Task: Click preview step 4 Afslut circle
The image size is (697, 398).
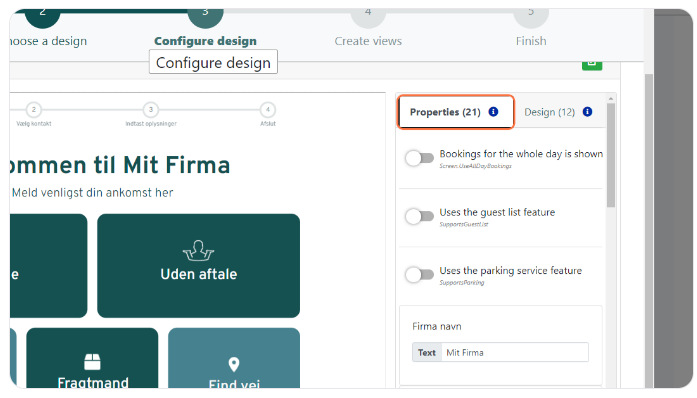Action: click(268, 109)
